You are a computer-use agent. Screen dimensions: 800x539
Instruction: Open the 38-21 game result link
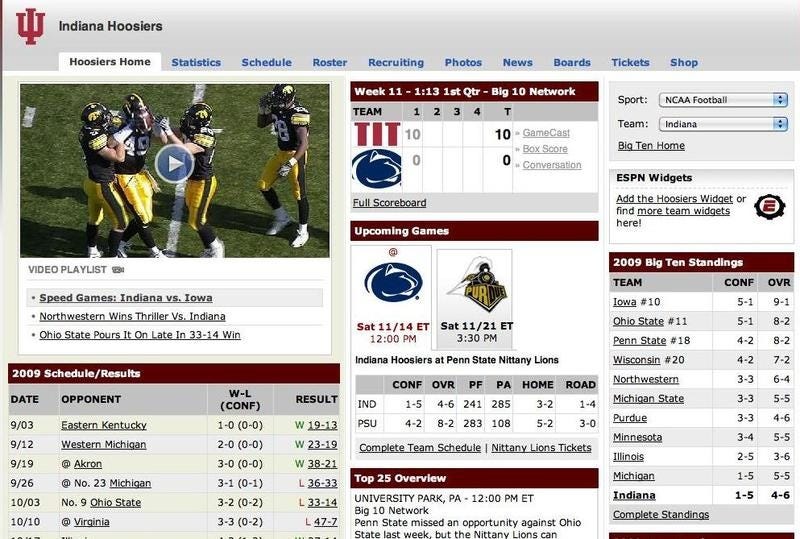click(322, 464)
